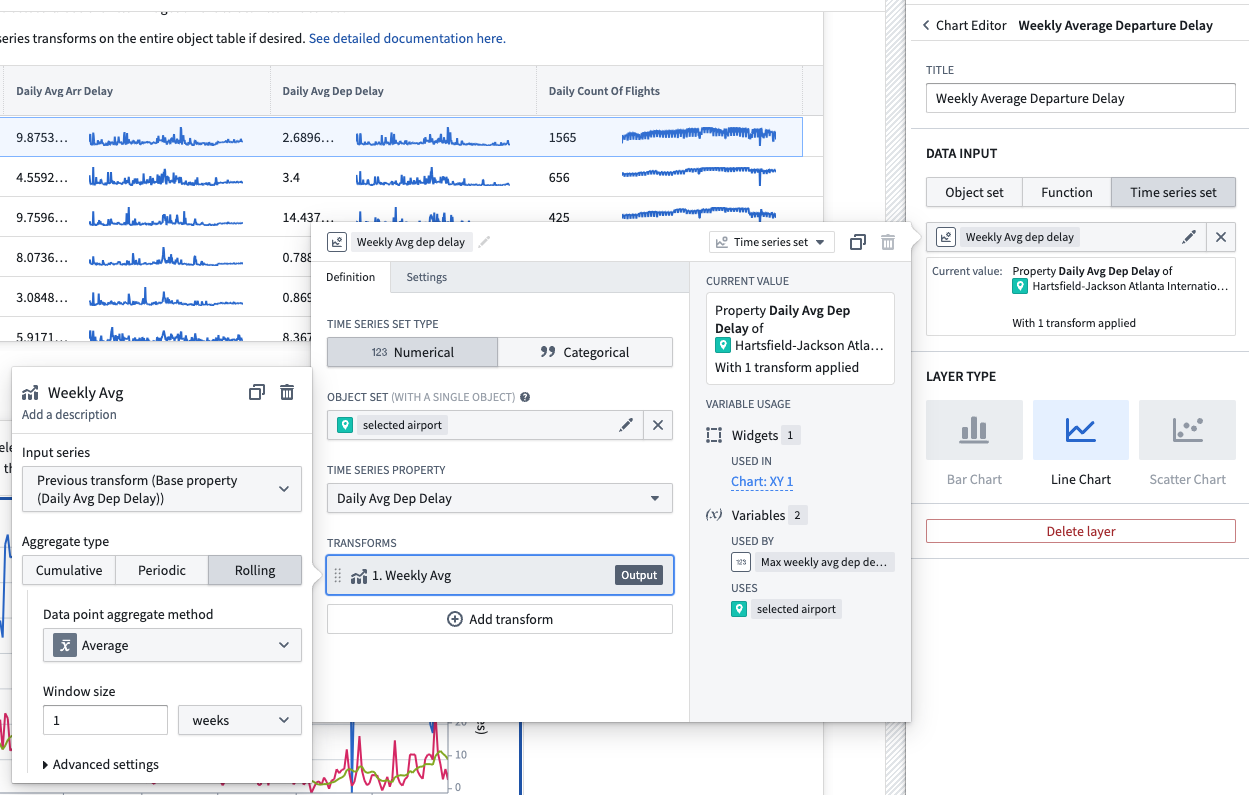Open the Time series set type dropdown
The width and height of the screenshot is (1249, 795).
772,242
